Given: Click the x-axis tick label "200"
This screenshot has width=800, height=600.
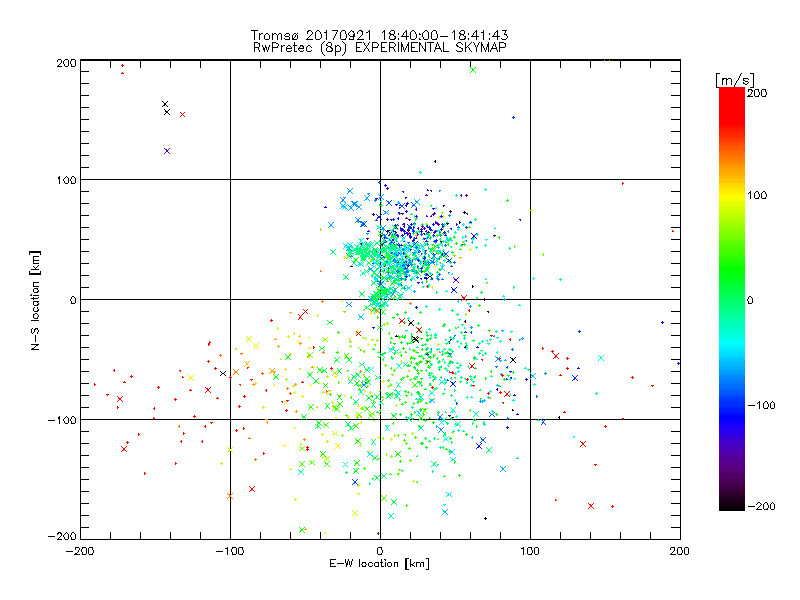Looking at the screenshot, I should (680, 552).
